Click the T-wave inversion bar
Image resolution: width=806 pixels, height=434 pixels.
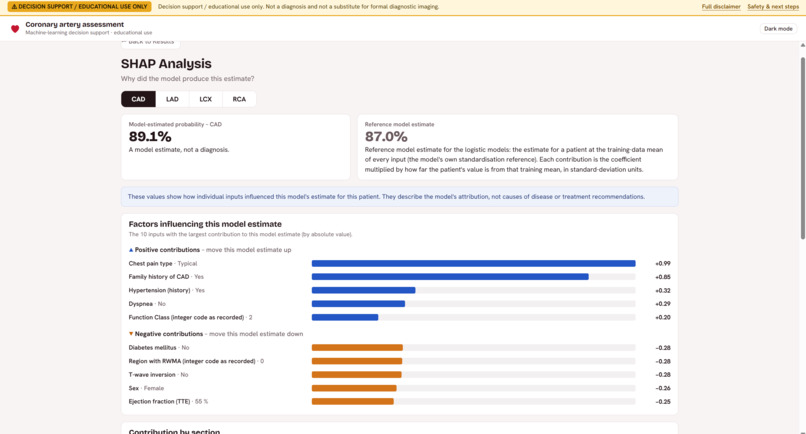tap(357, 375)
